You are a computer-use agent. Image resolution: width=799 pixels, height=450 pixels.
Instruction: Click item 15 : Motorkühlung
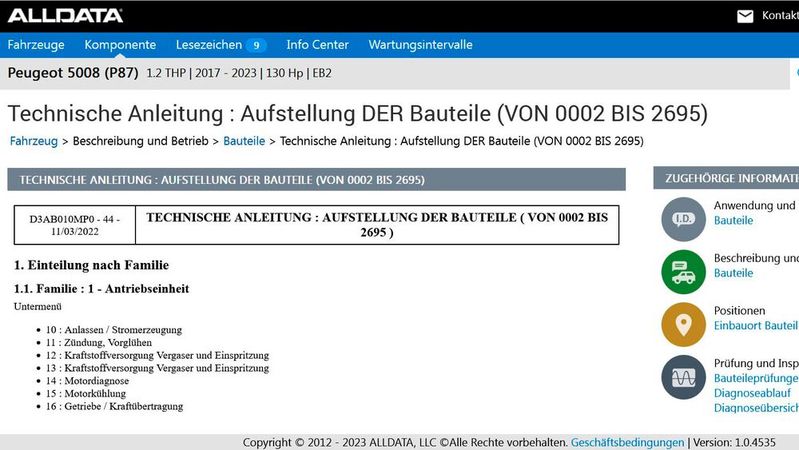click(x=86, y=393)
